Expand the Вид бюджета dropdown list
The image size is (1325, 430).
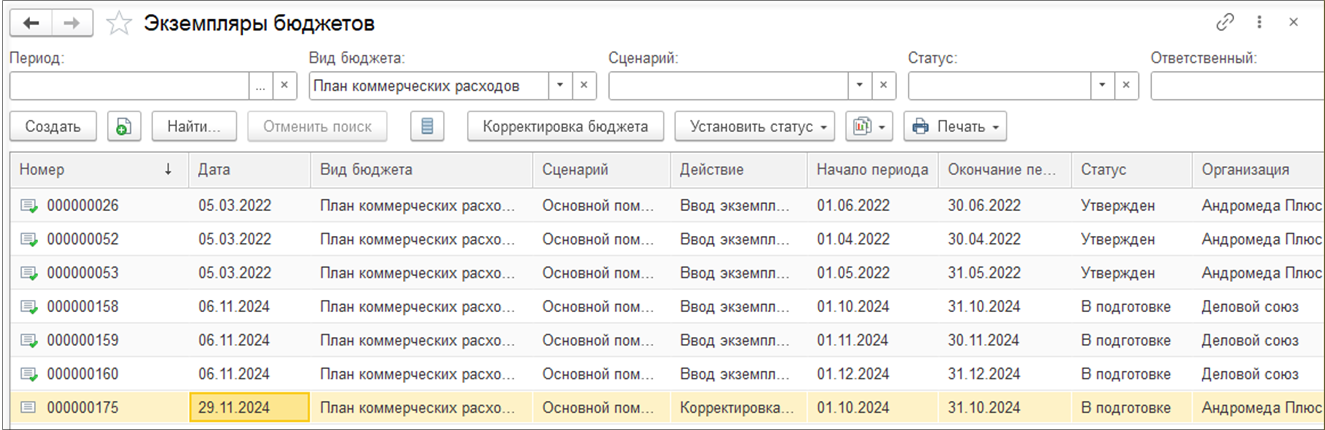coord(560,86)
